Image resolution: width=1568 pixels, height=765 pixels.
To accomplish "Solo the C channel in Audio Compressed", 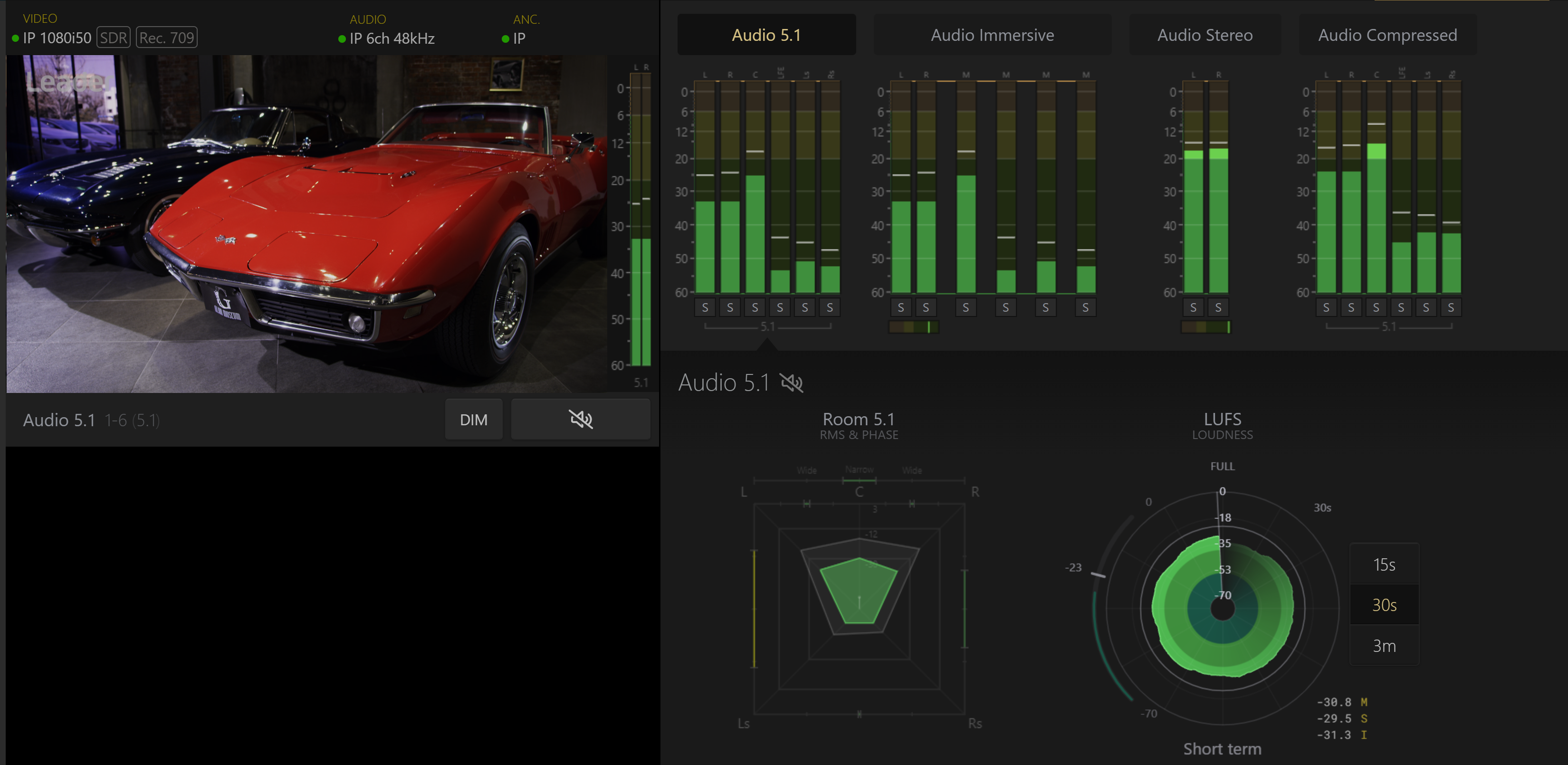I will [x=1376, y=307].
